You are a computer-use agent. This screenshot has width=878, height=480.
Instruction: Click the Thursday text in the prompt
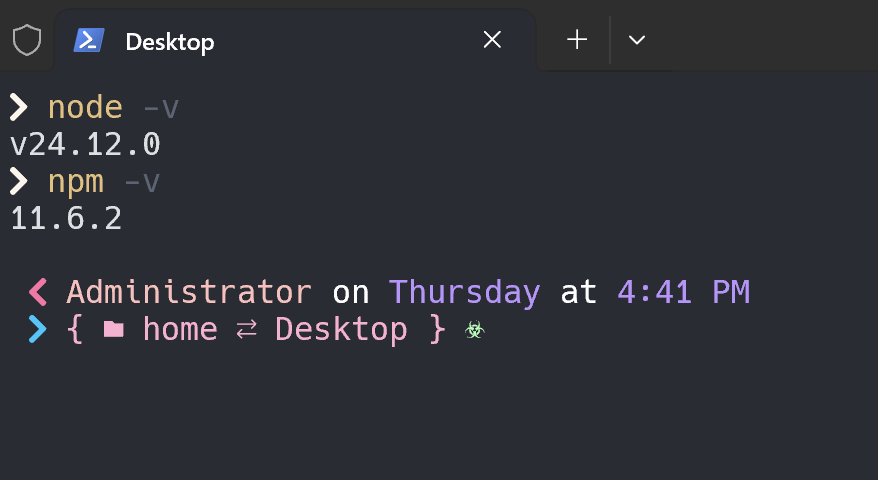pos(464,292)
